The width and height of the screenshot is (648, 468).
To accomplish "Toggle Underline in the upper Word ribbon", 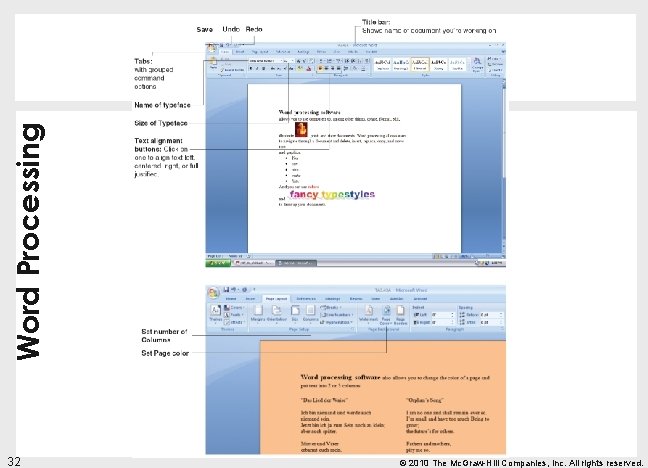I will click(264, 69).
